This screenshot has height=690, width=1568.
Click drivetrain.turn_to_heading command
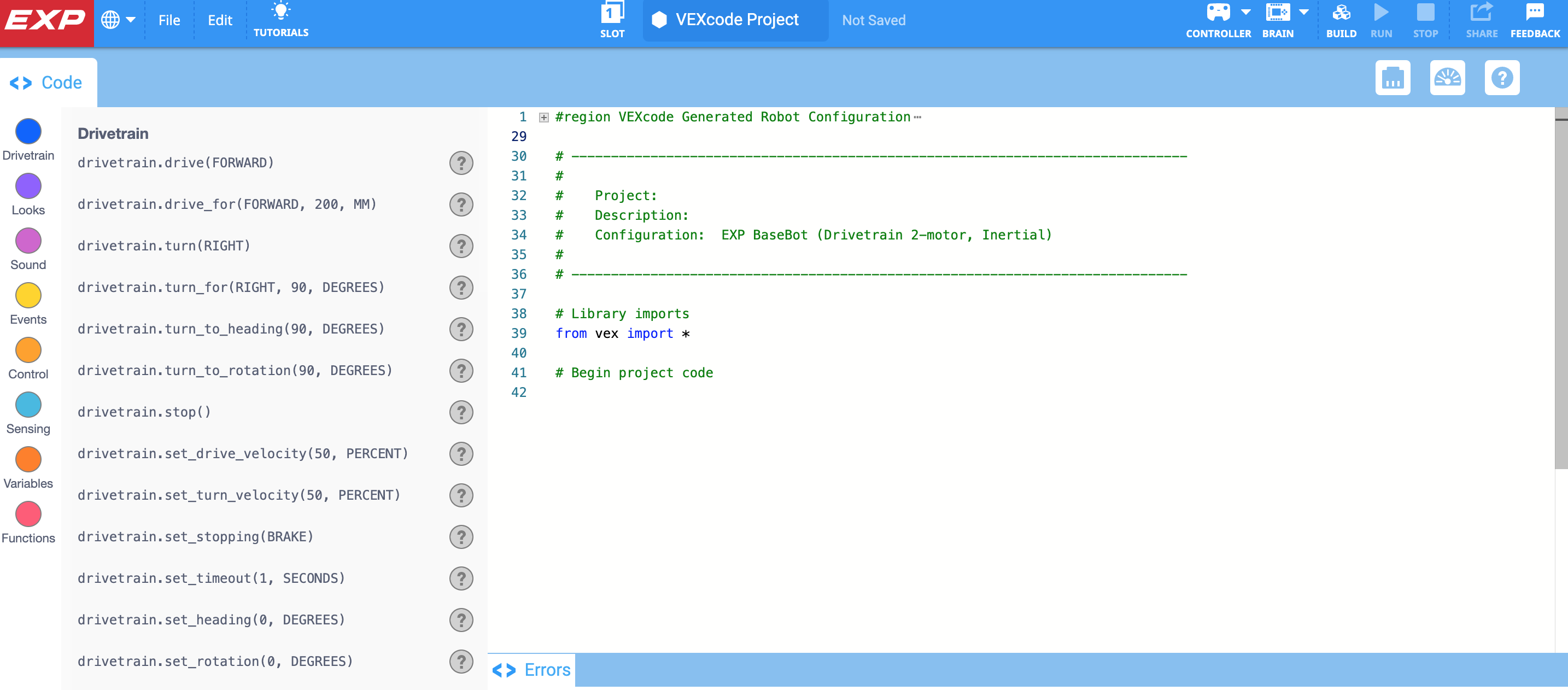(231, 328)
